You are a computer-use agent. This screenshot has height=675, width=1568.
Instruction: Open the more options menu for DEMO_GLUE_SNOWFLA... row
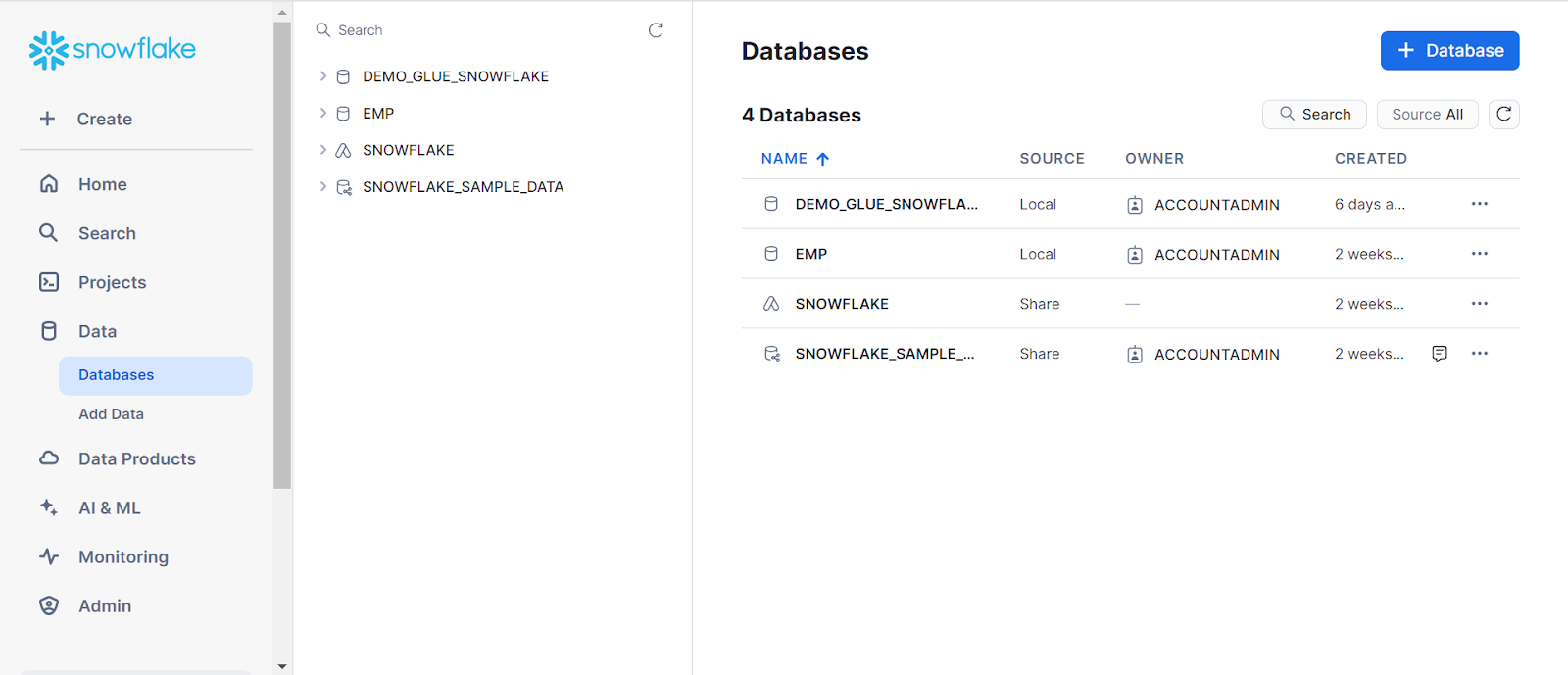[x=1480, y=204]
